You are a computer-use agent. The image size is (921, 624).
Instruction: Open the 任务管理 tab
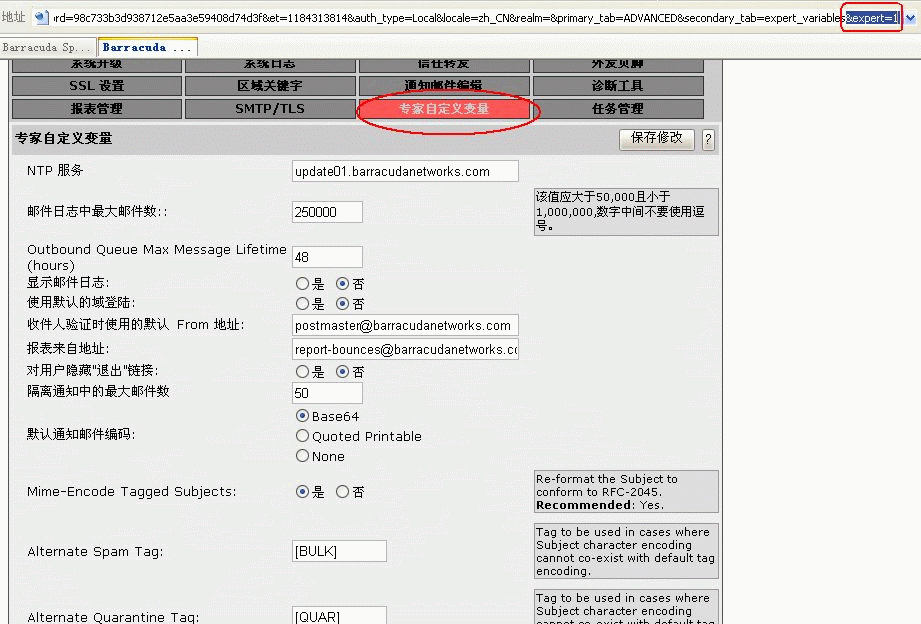[x=617, y=109]
